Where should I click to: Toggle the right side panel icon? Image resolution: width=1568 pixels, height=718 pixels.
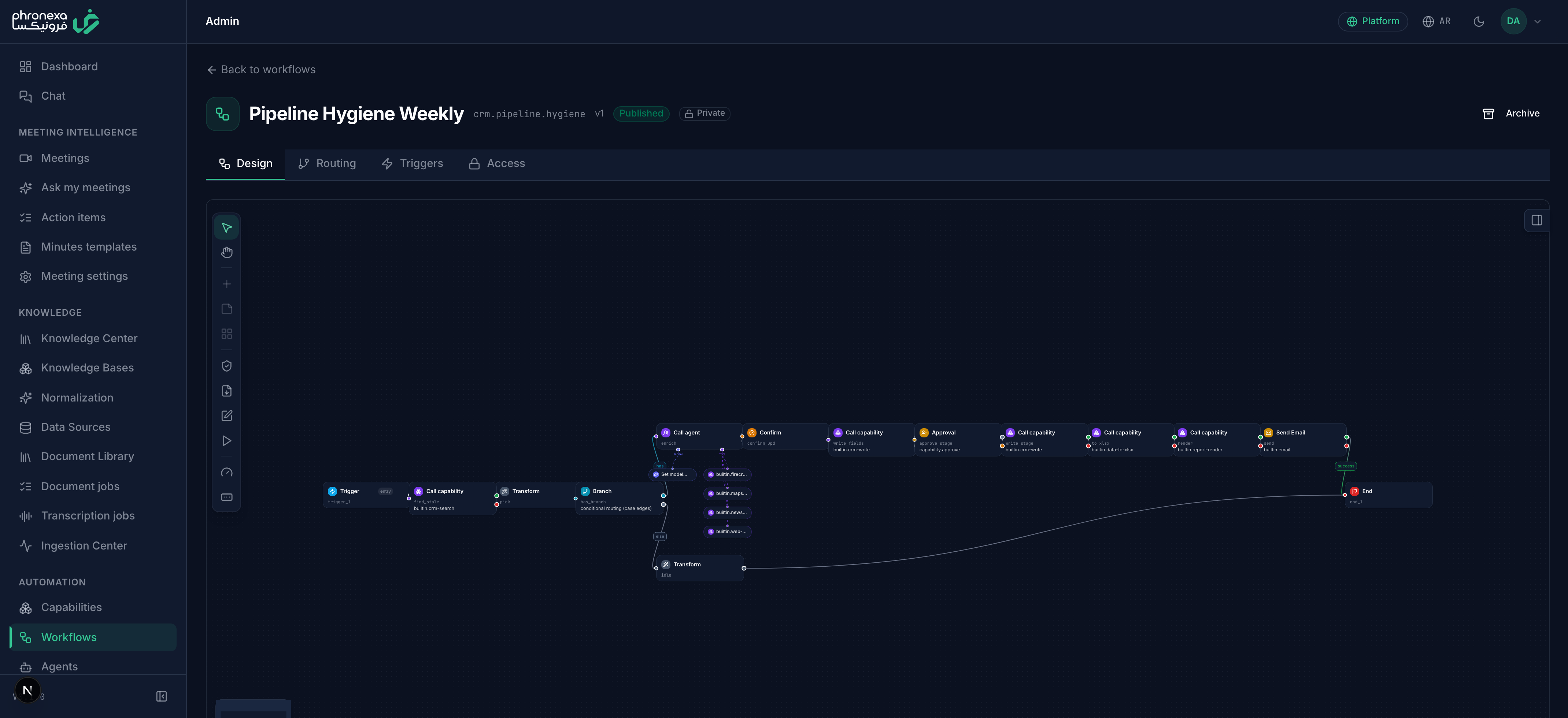tap(1536, 220)
